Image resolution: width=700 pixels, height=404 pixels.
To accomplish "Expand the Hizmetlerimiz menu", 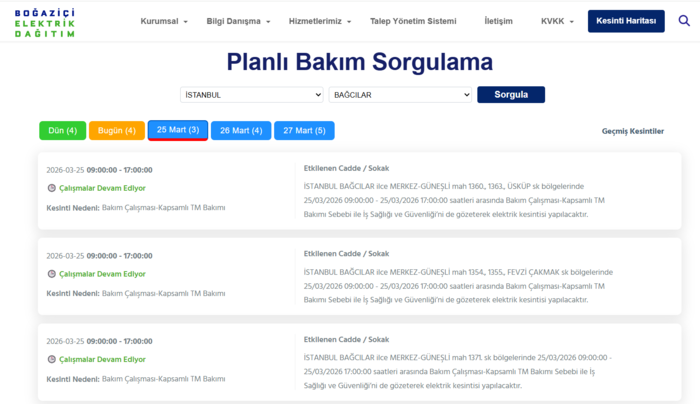I will pyautogui.click(x=320, y=21).
